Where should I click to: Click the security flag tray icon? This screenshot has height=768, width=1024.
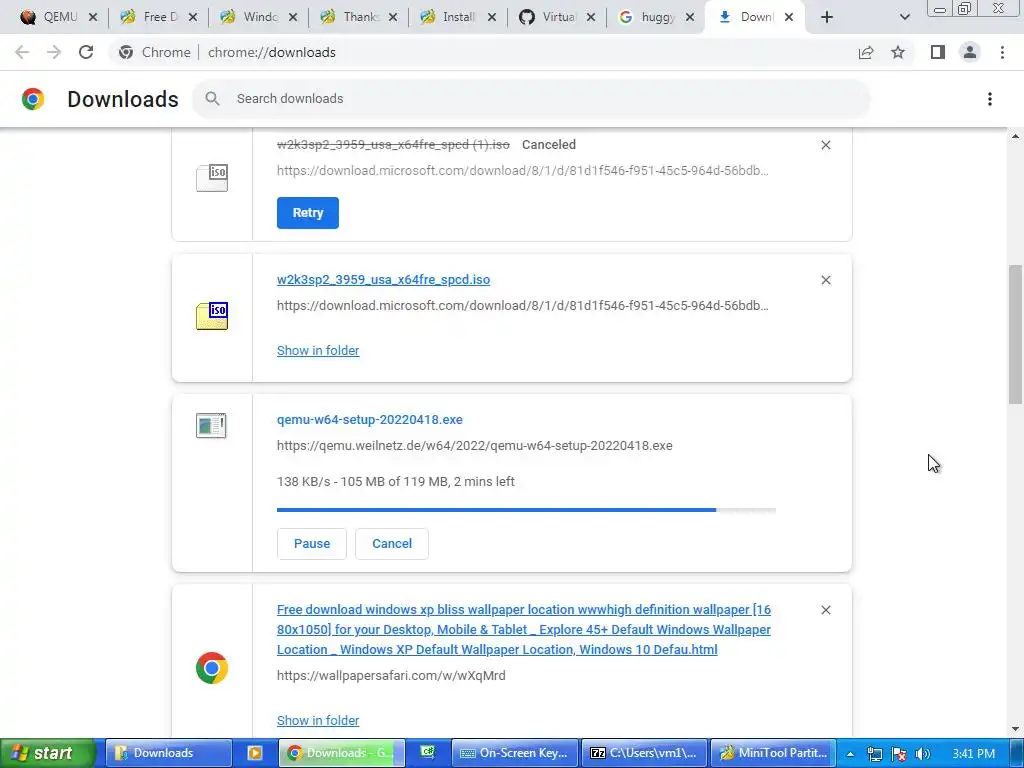(x=899, y=754)
